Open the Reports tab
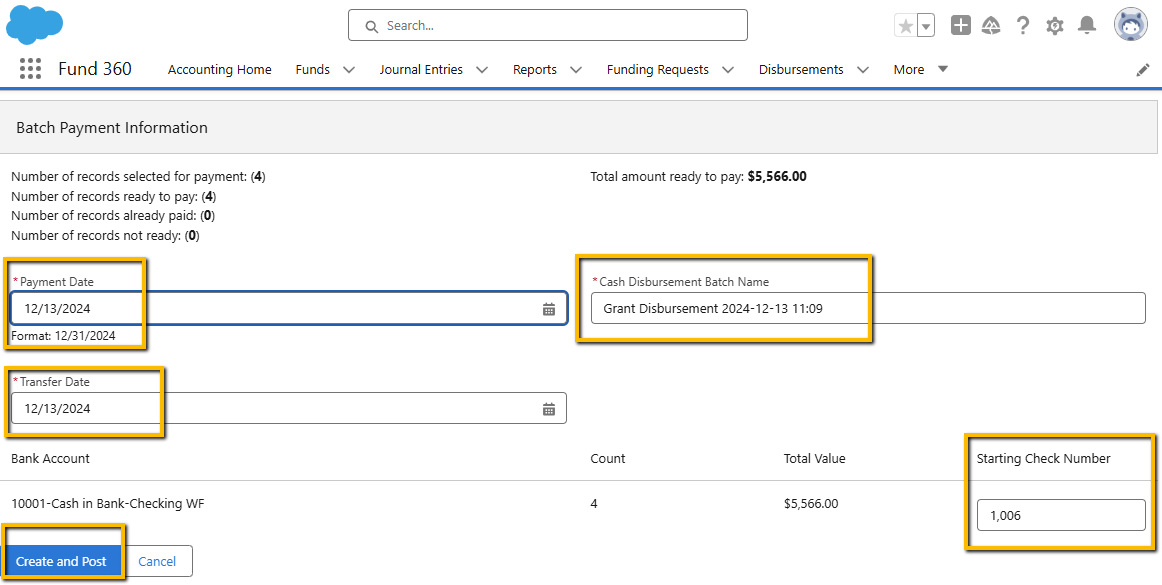Screen dimensions: 1162x585 click(x=535, y=70)
